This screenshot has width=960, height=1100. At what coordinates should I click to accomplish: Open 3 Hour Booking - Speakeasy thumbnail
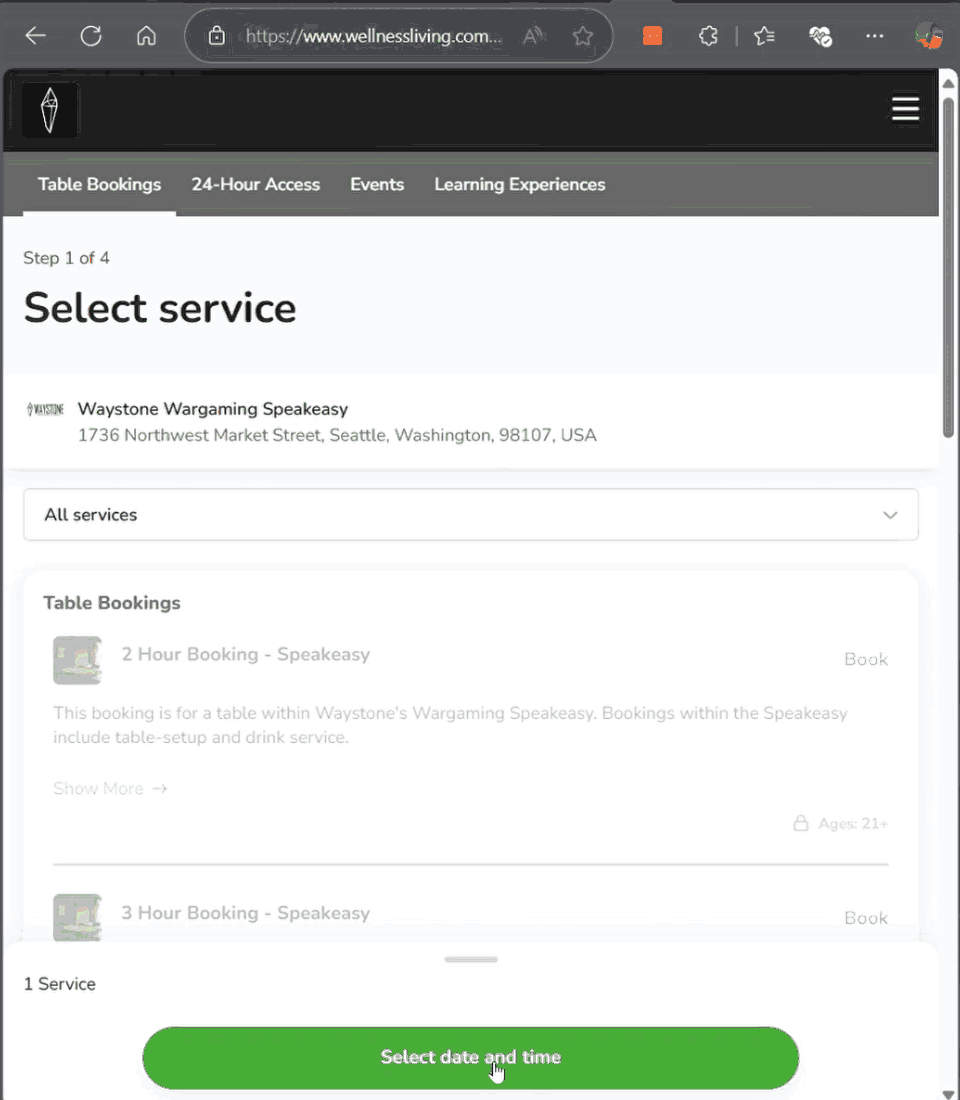click(77, 917)
